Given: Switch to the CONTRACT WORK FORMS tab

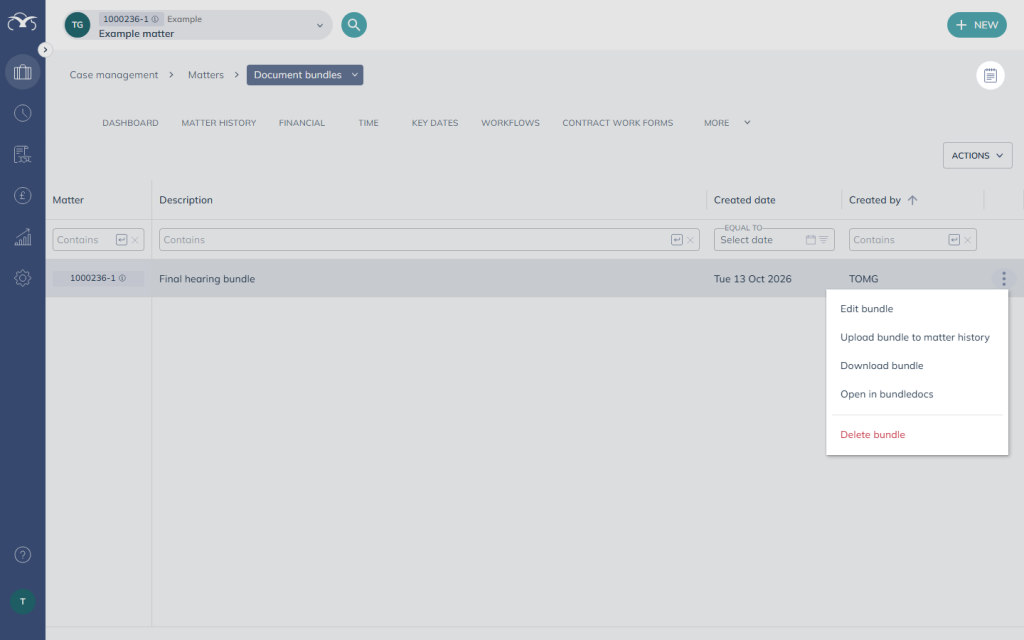Looking at the screenshot, I should tap(617, 123).
